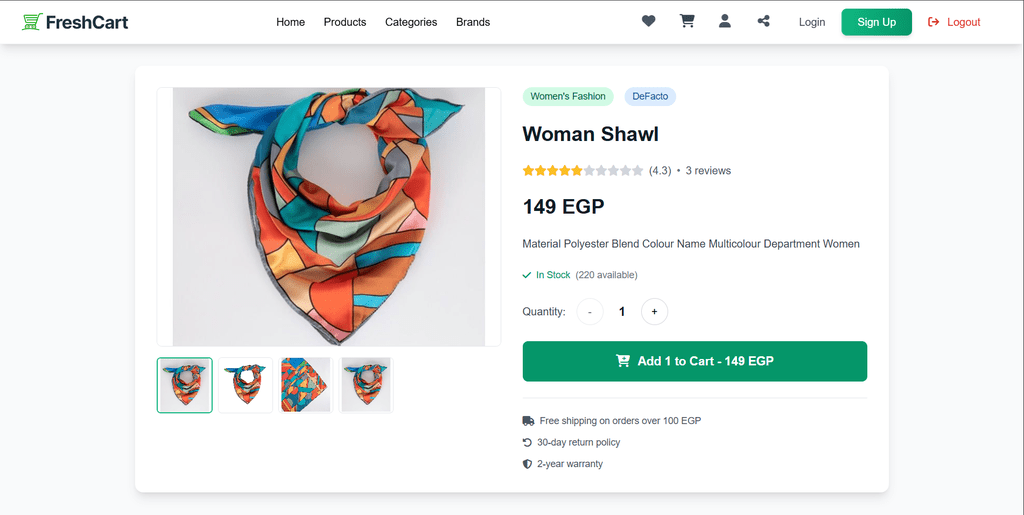Click the FreshCart logo

[75, 22]
